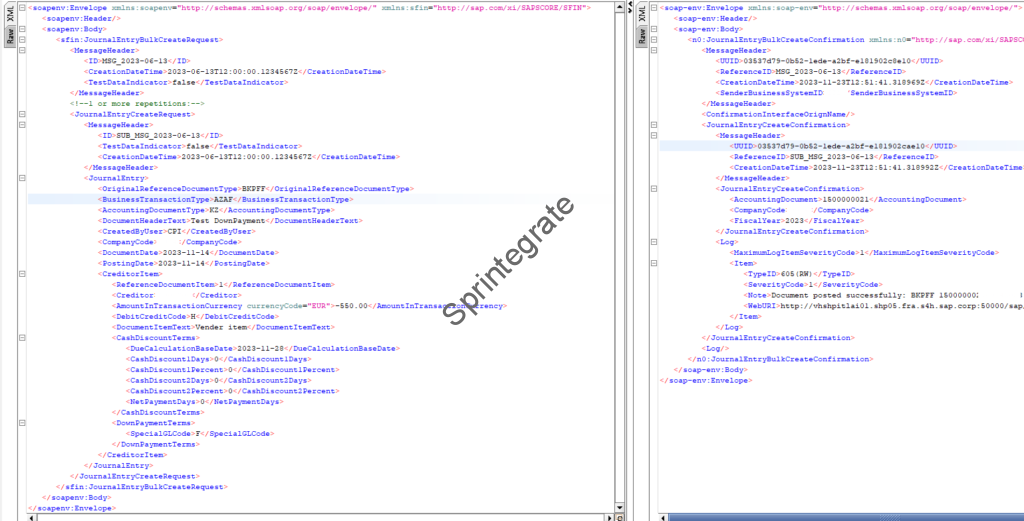The width and height of the screenshot is (1024, 521).
Task: Collapse the soapenv:Envelope node in request
Action: click(22, 8)
